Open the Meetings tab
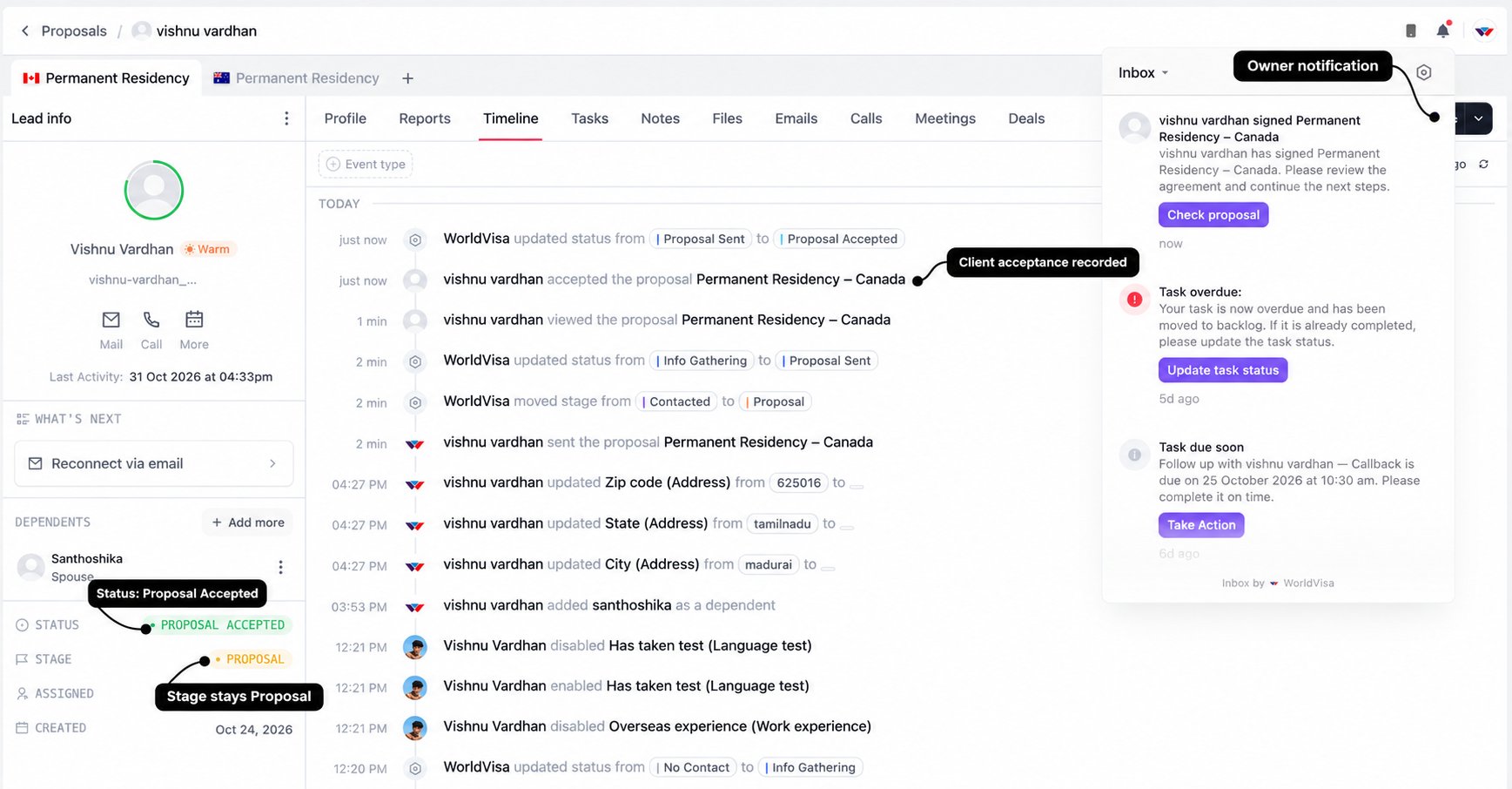This screenshot has height=789, width=1512. [945, 118]
